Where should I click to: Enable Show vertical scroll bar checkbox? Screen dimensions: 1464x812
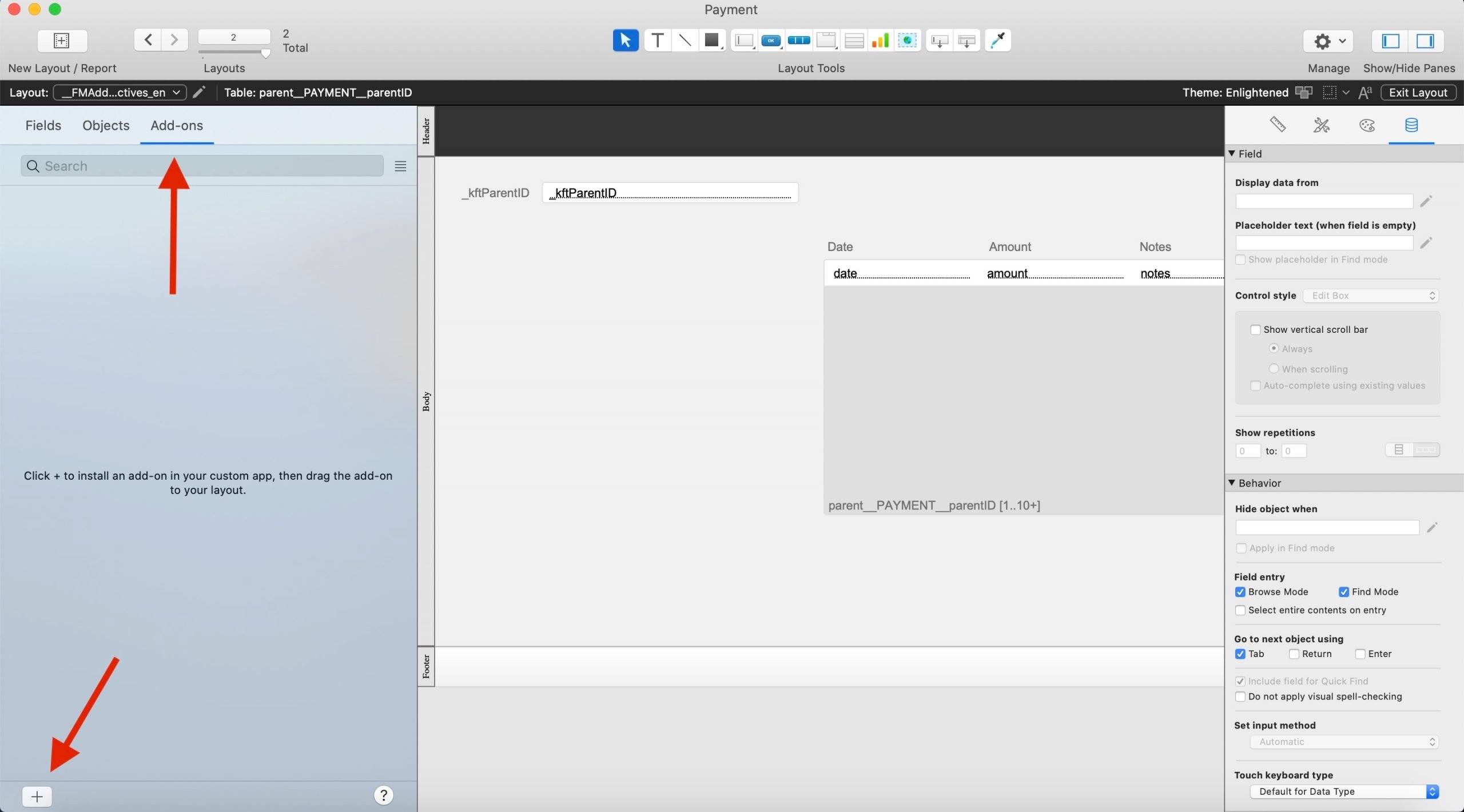coord(1255,330)
